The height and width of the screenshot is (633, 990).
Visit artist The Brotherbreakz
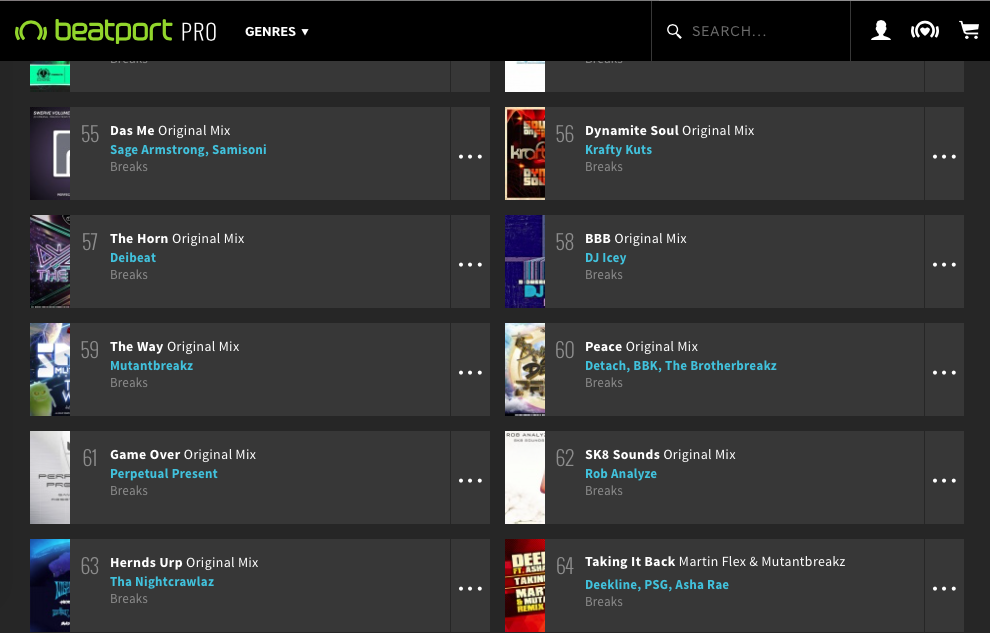(720, 365)
